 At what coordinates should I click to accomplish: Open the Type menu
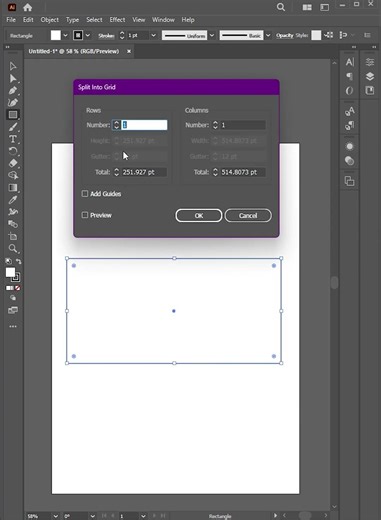72,20
